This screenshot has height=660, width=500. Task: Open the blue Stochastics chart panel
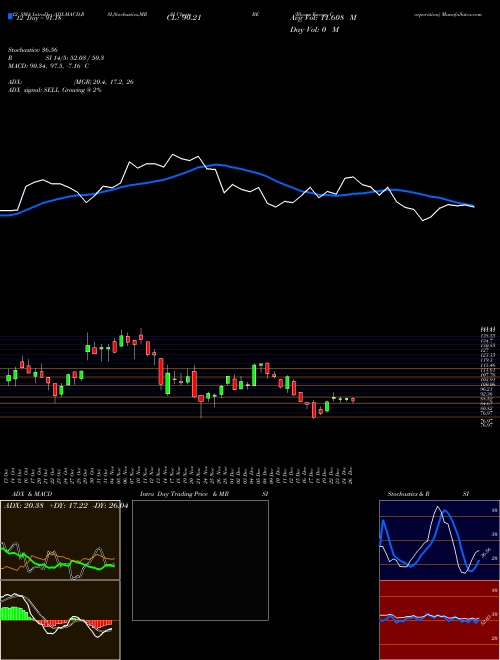[439, 540]
